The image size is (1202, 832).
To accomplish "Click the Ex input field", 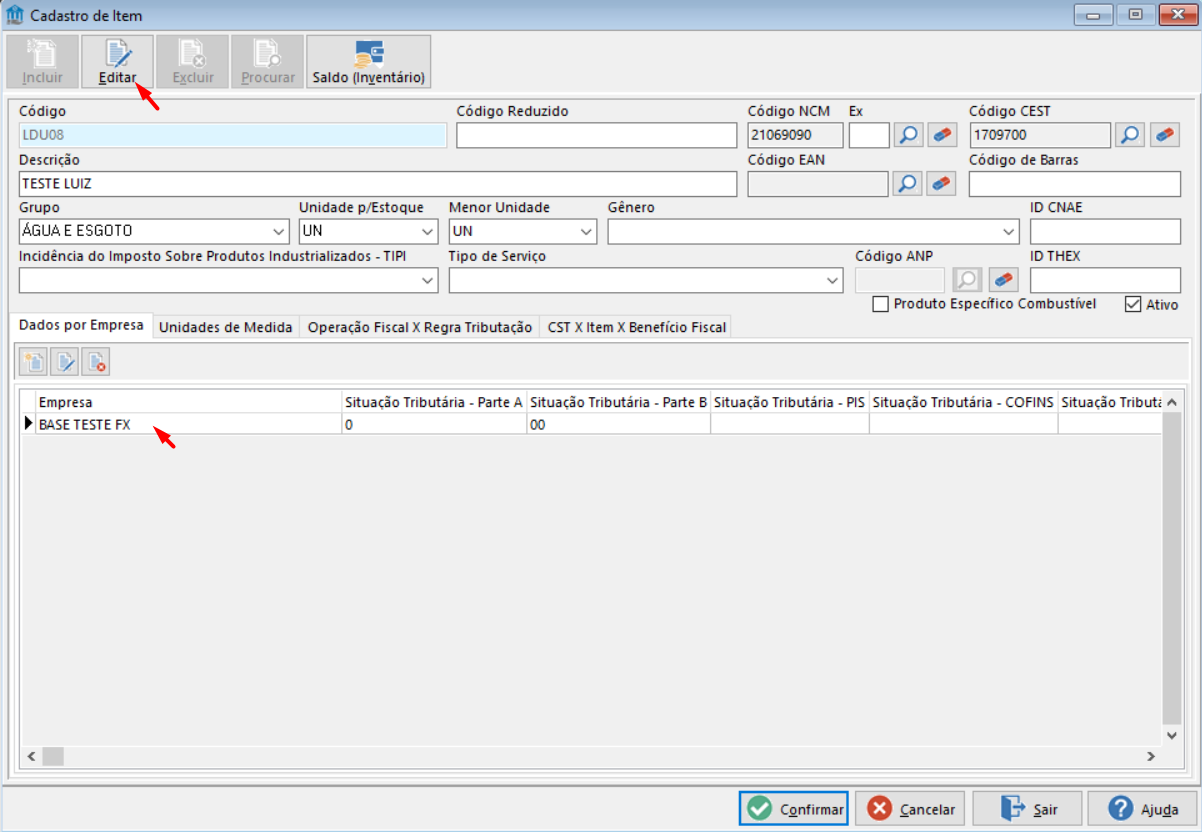I will tap(869, 135).
